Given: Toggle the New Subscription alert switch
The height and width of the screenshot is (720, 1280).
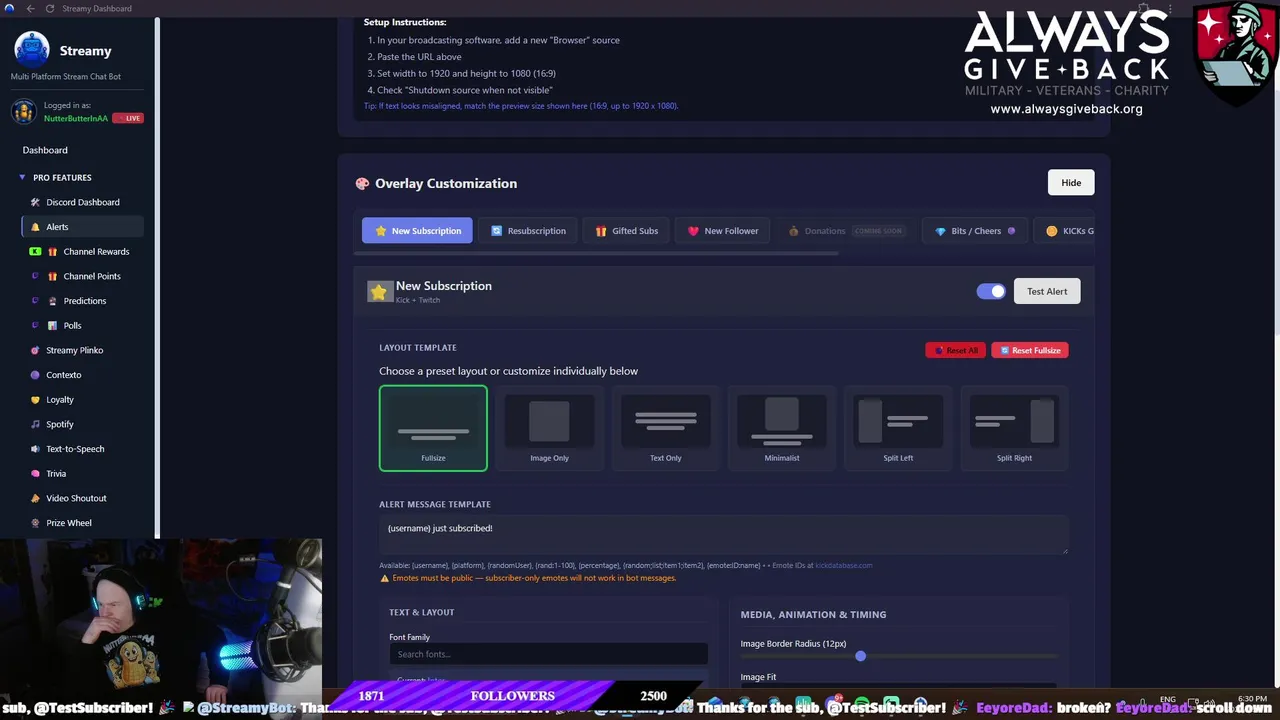Looking at the screenshot, I should point(991,291).
